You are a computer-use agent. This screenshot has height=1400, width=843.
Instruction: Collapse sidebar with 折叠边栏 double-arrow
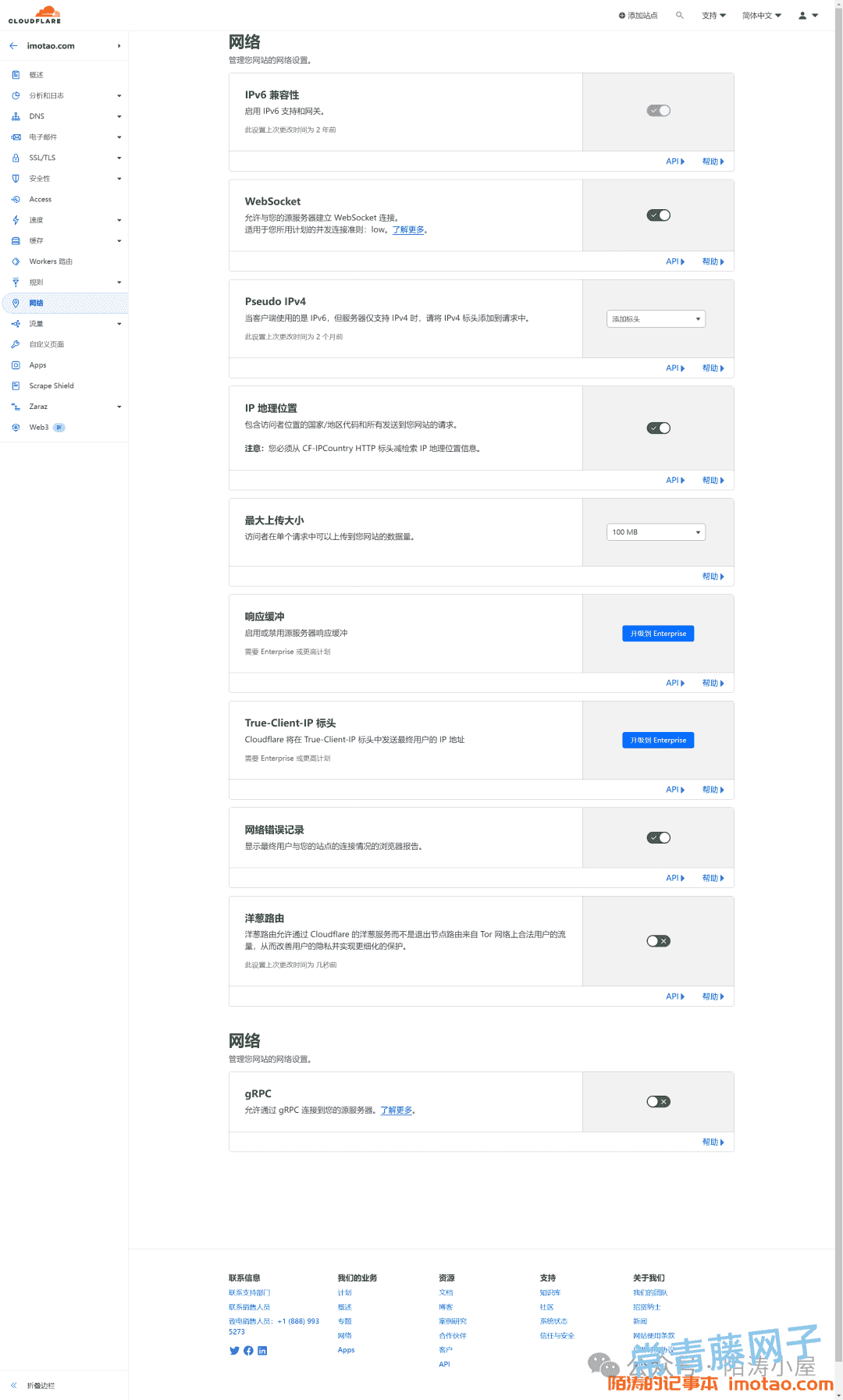pos(14,1385)
